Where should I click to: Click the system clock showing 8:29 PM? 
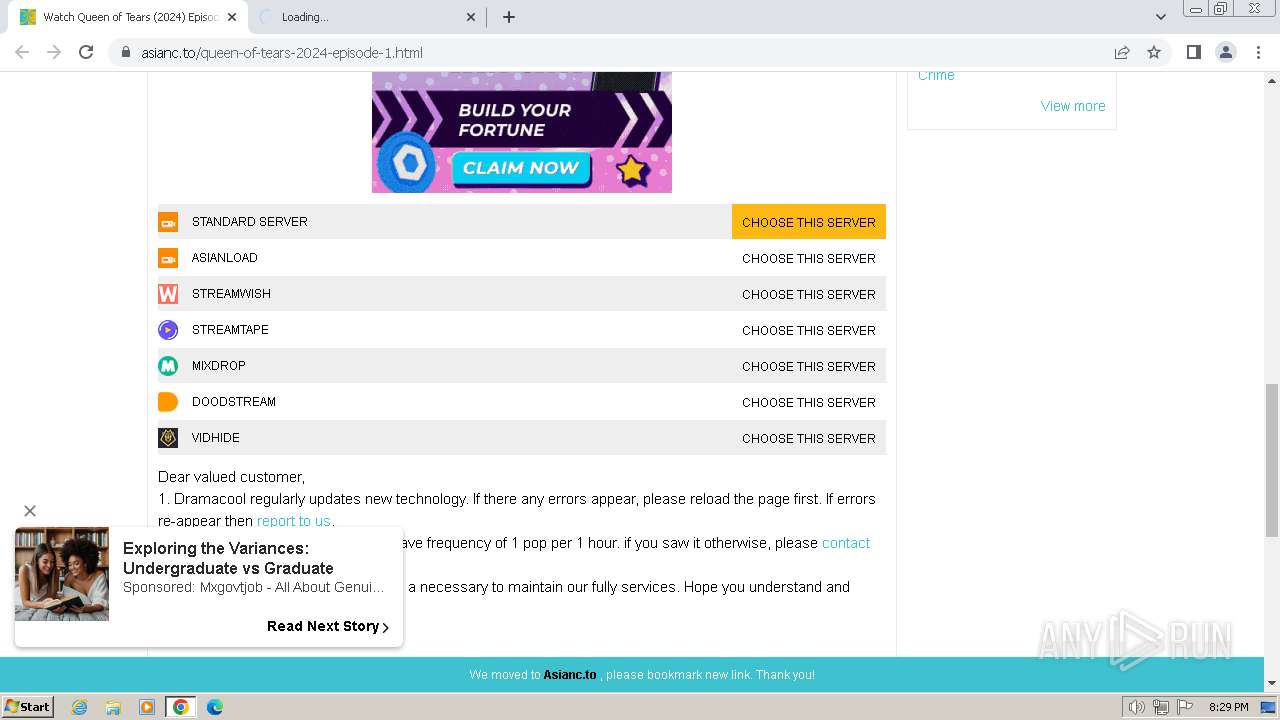[1228, 707]
